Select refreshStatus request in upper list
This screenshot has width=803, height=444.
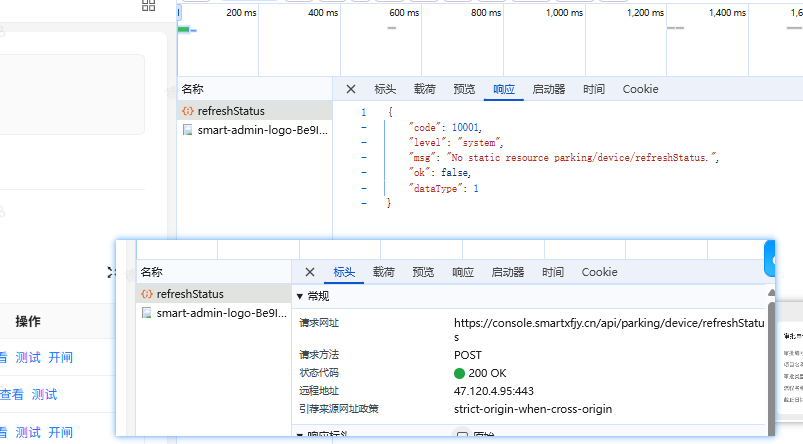(230, 111)
